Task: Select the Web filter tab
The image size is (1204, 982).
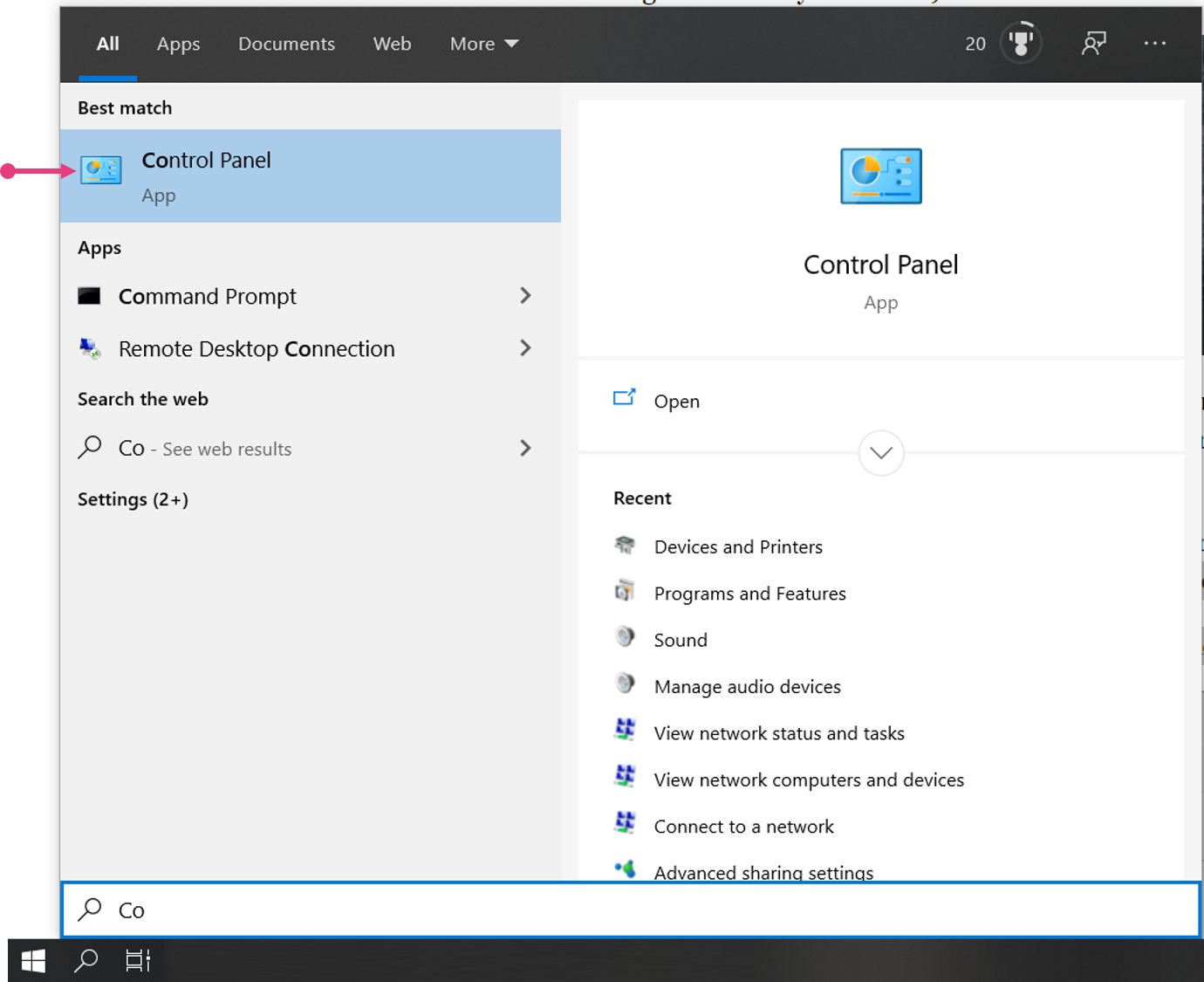Action: (x=392, y=44)
